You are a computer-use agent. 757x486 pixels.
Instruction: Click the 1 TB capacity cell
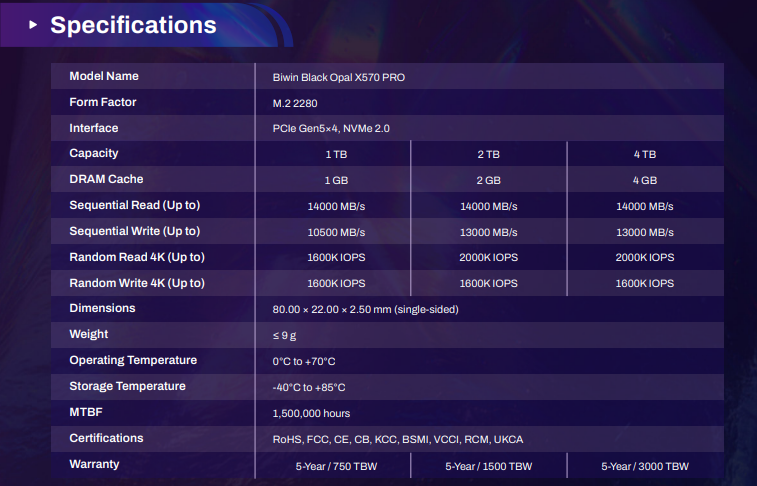pos(336,155)
